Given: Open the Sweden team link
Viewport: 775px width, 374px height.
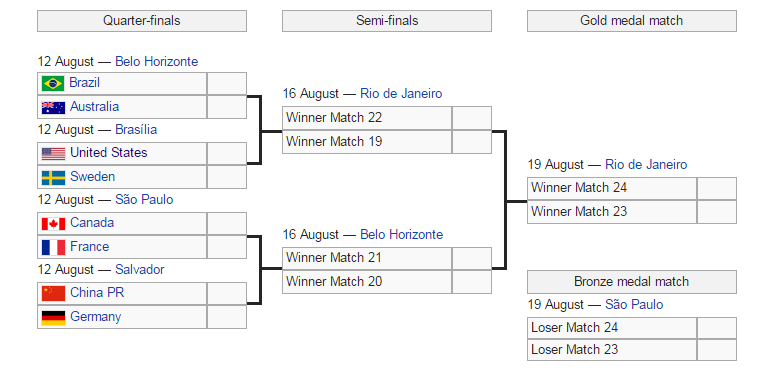Looking at the screenshot, I should [92, 176].
